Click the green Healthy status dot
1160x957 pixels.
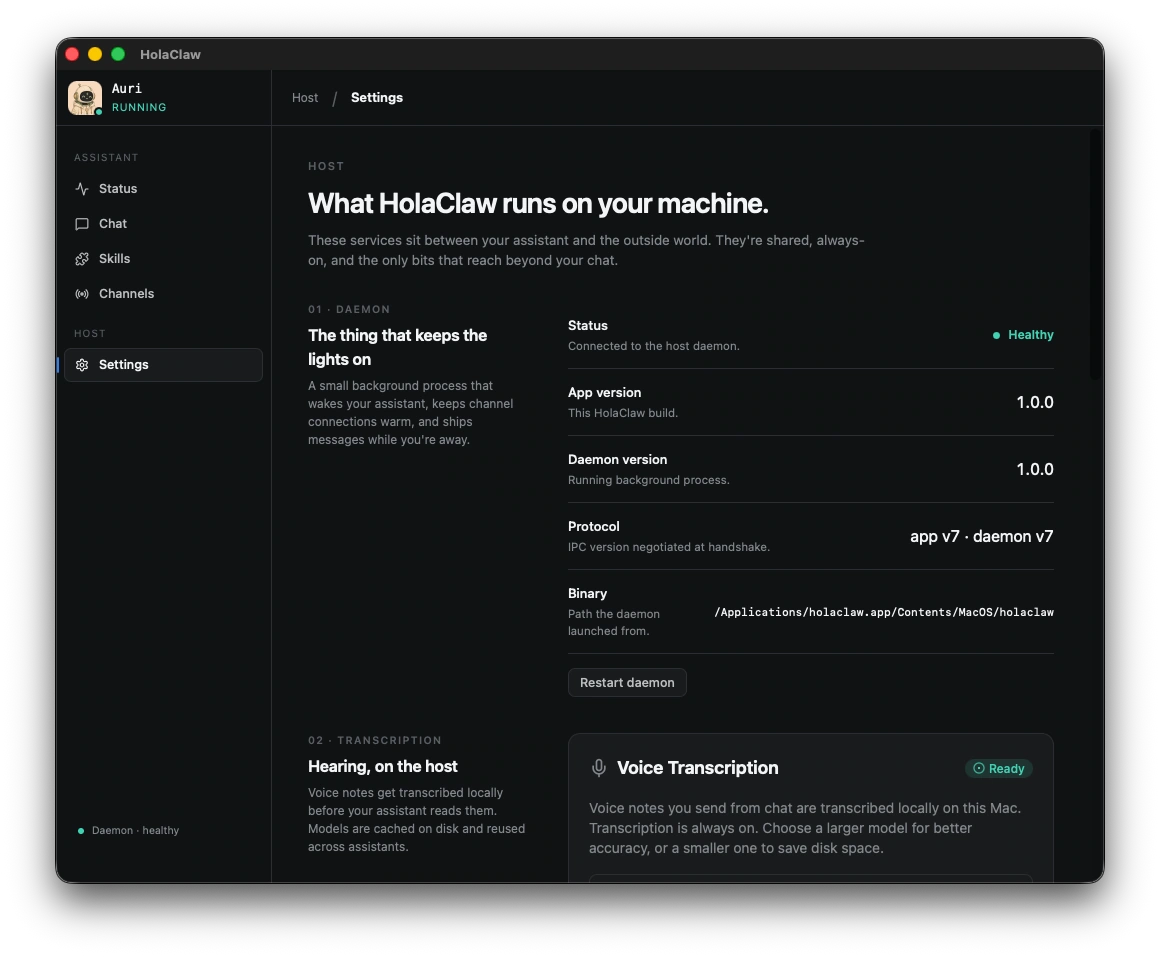(997, 336)
